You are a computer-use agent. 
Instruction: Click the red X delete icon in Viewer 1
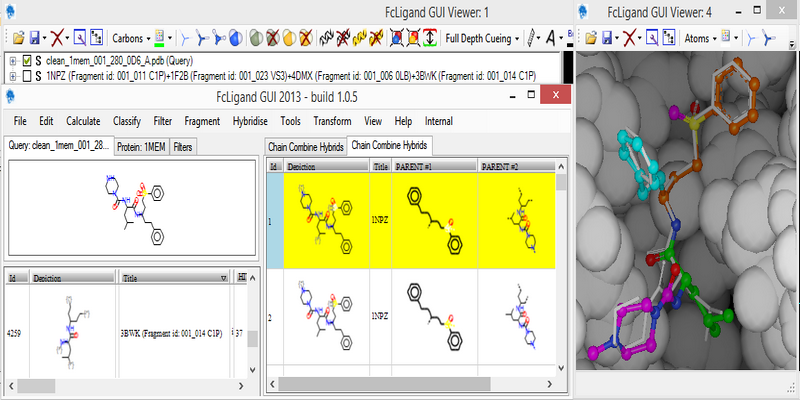click(58, 39)
